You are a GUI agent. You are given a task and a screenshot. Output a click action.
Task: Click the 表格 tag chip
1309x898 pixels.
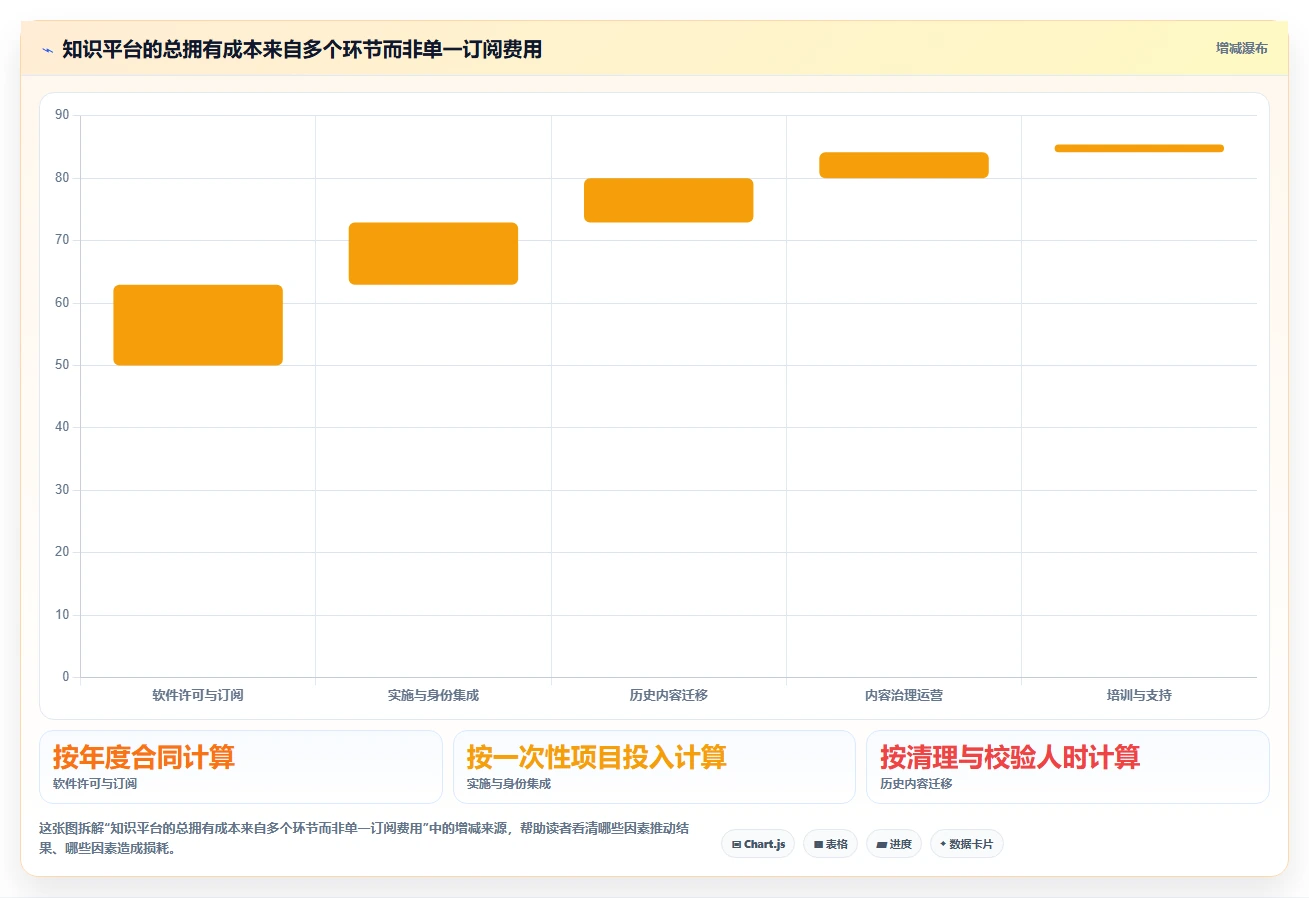pos(830,844)
